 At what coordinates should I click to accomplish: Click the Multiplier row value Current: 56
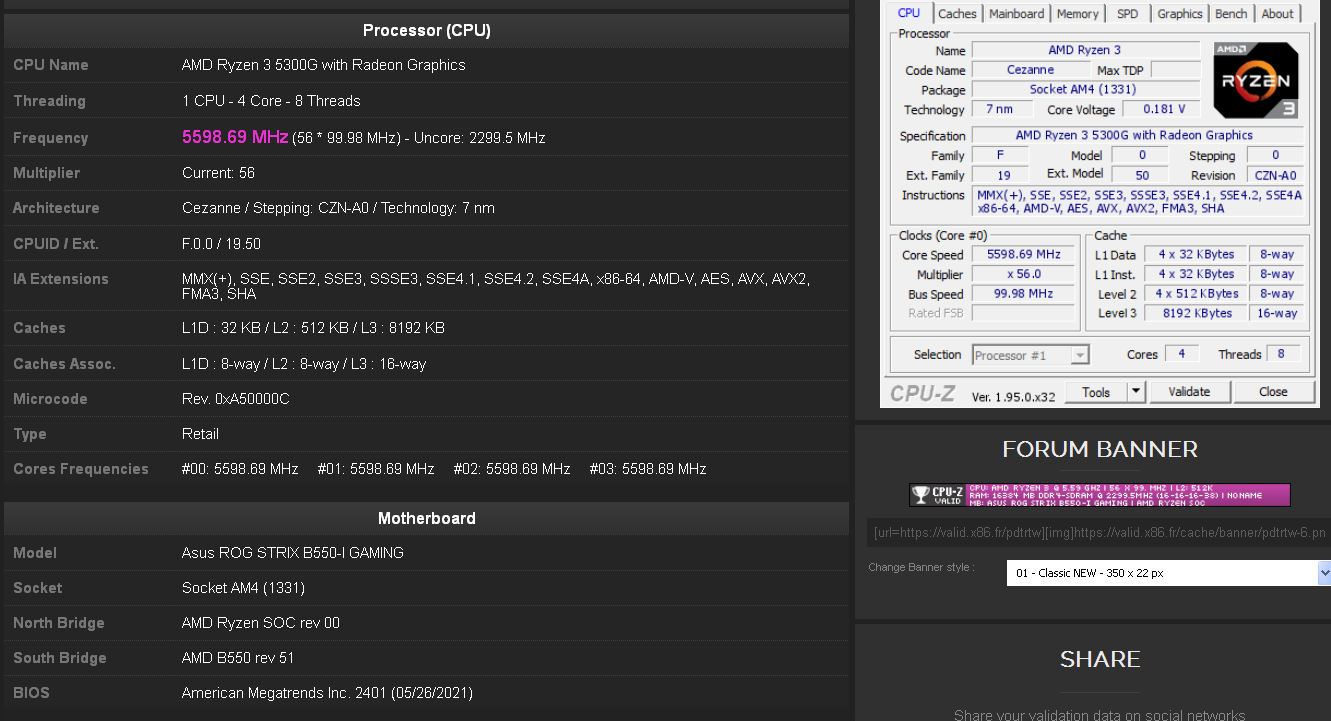point(218,173)
